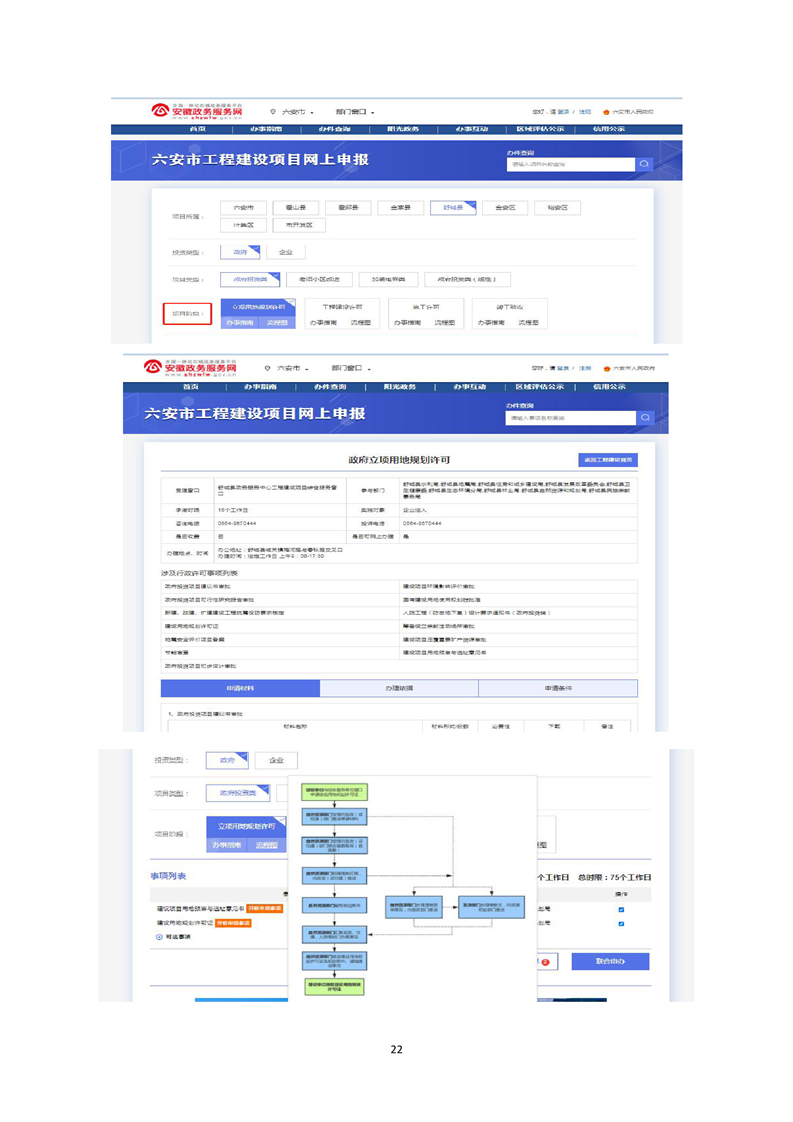Open the 部门窗口 dropdown on the selection page
The image size is (793, 1122).
pos(355,112)
